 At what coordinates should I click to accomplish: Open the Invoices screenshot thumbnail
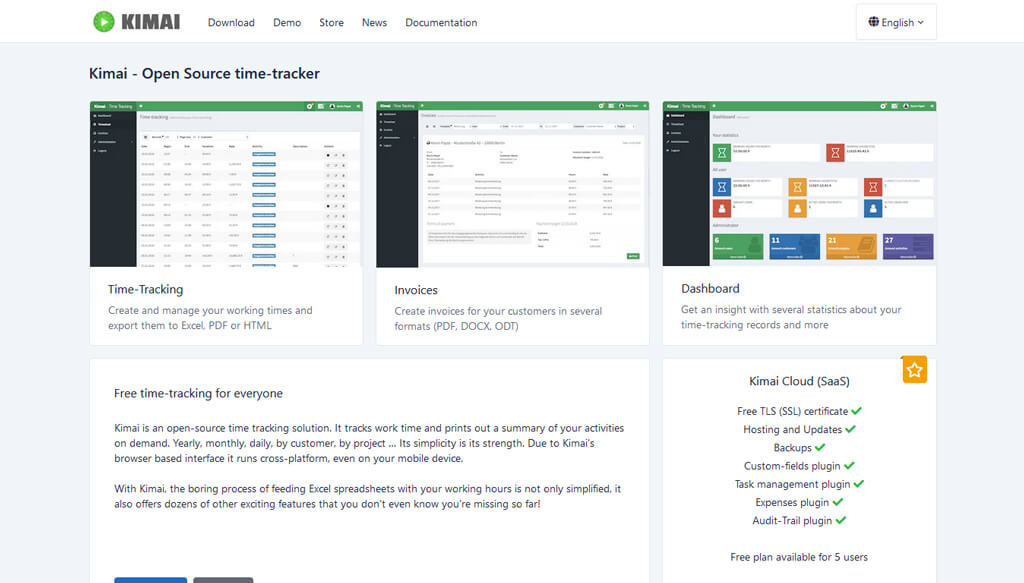coord(513,184)
